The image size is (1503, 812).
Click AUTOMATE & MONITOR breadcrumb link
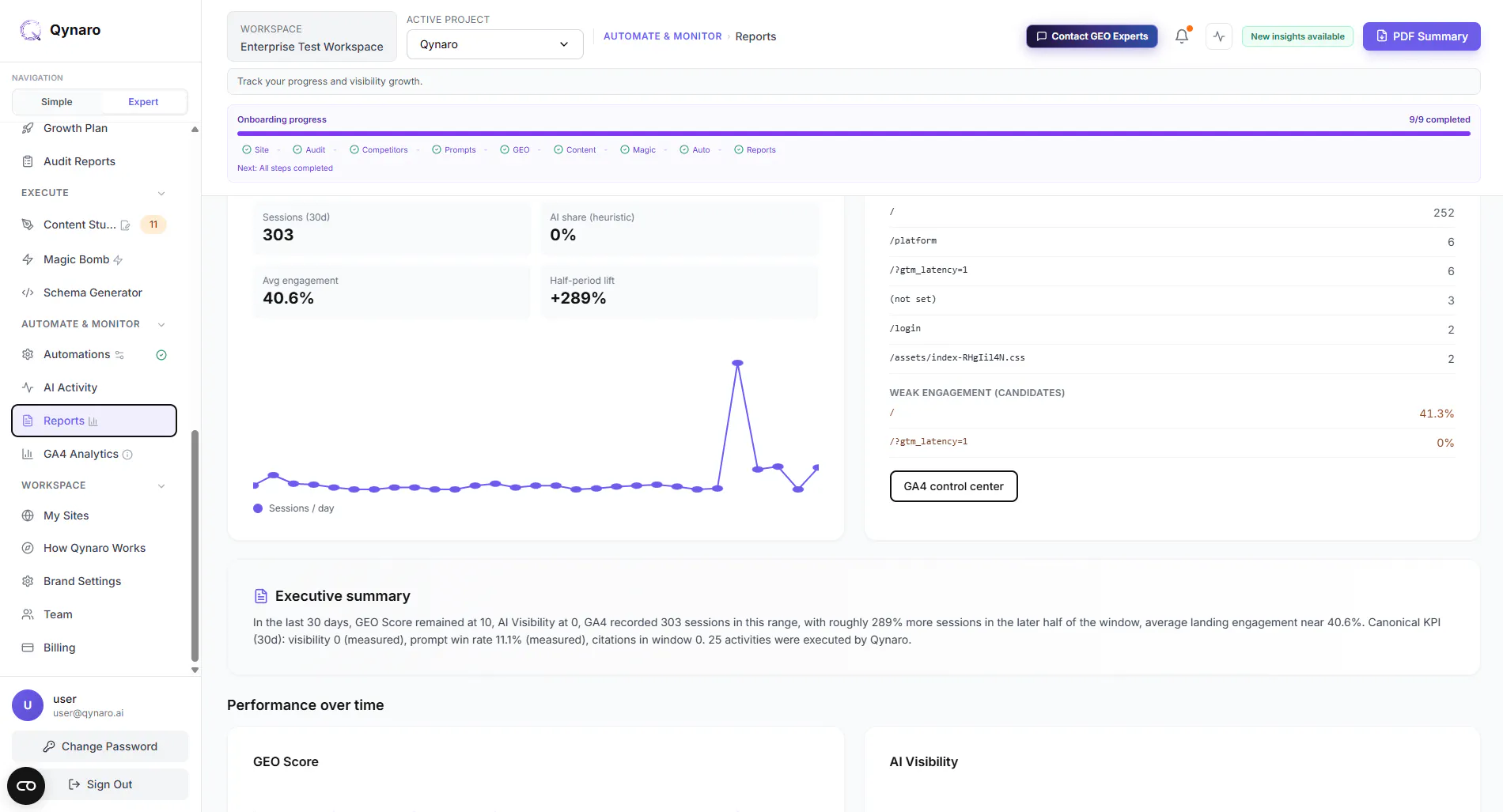tap(662, 36)
